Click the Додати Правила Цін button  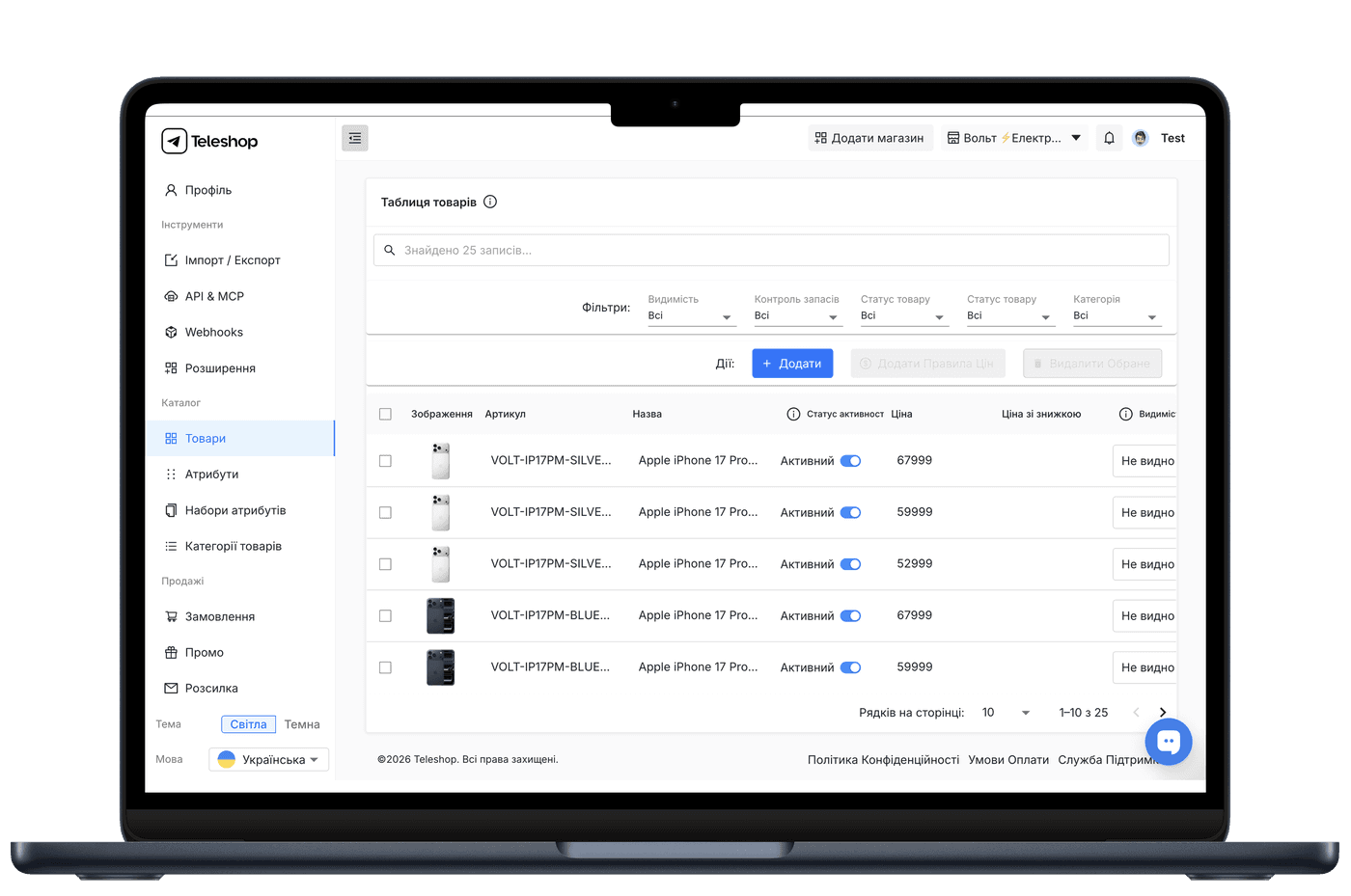click(927, 364)
